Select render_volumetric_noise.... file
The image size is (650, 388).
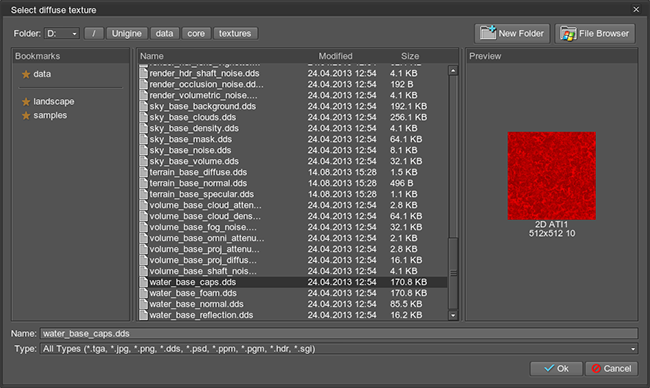293,95
